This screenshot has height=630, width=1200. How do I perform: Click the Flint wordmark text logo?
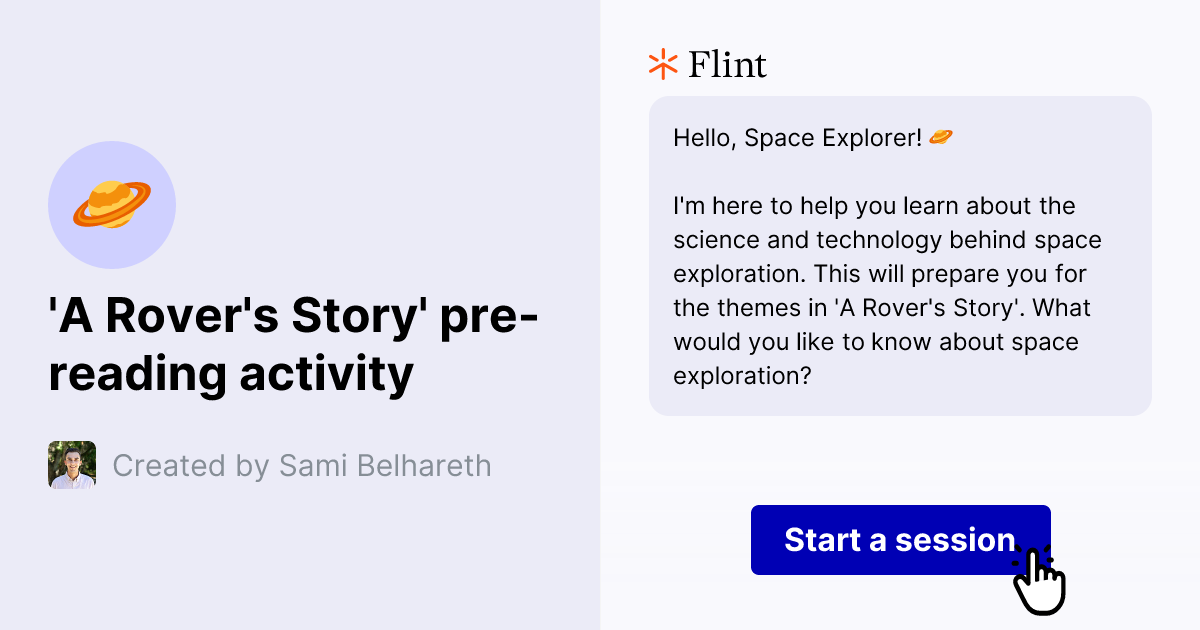(726, 64)
